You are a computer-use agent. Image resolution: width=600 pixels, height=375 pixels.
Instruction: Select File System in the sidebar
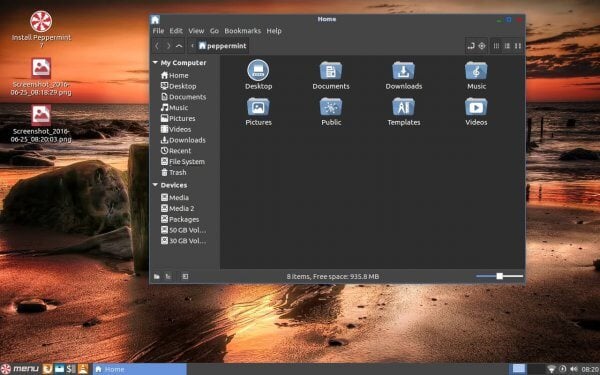coord(184,161)
